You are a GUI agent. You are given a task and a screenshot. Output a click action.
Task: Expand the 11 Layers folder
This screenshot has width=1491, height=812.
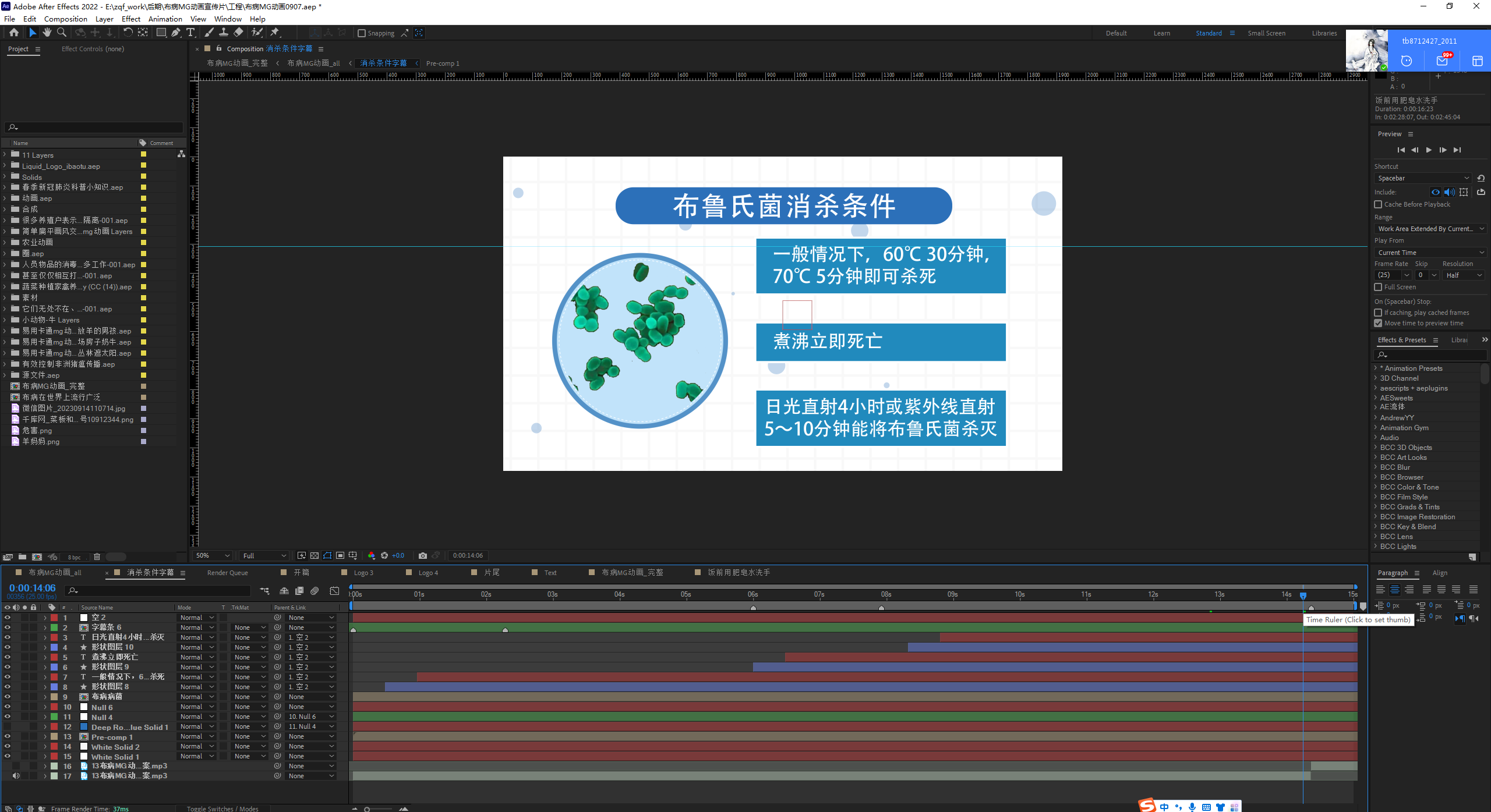5,155
